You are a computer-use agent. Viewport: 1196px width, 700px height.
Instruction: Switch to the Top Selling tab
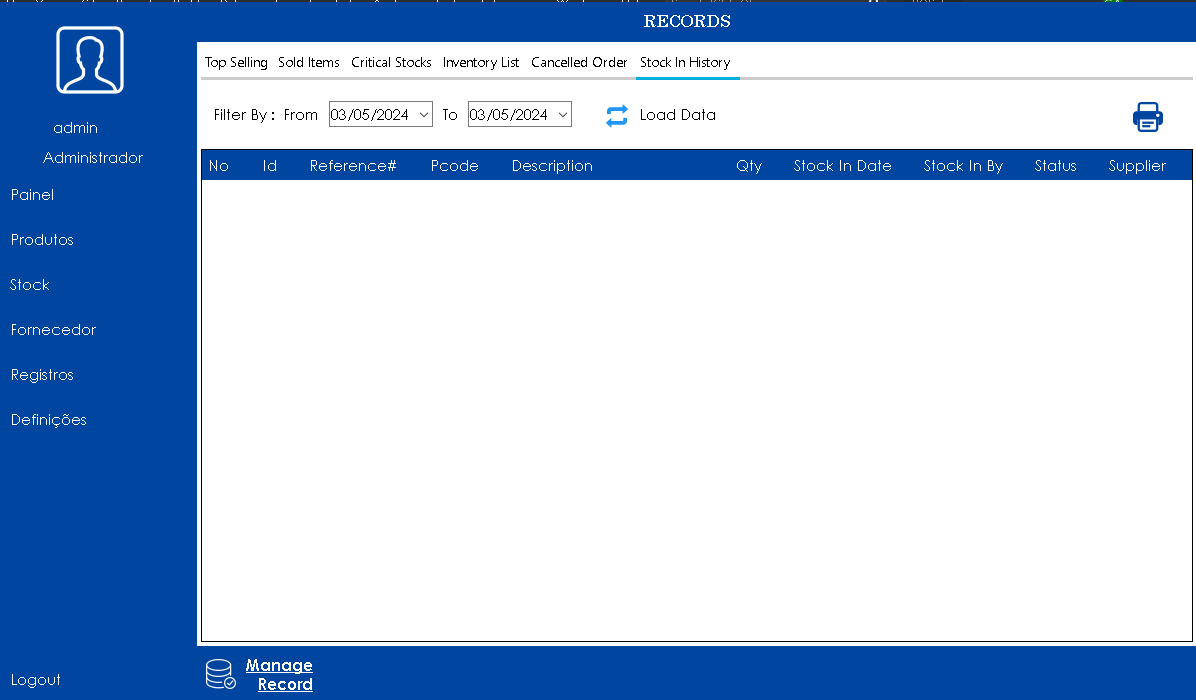click(x=236, y=62)
